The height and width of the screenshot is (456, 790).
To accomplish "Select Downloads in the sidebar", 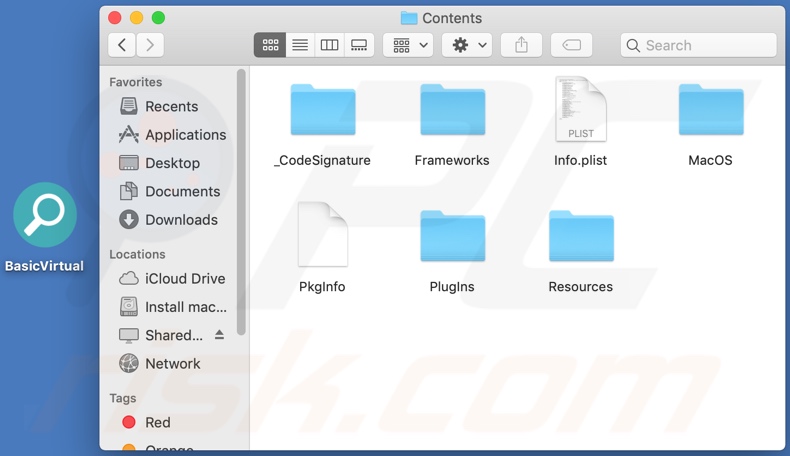I will pos(181,220).
